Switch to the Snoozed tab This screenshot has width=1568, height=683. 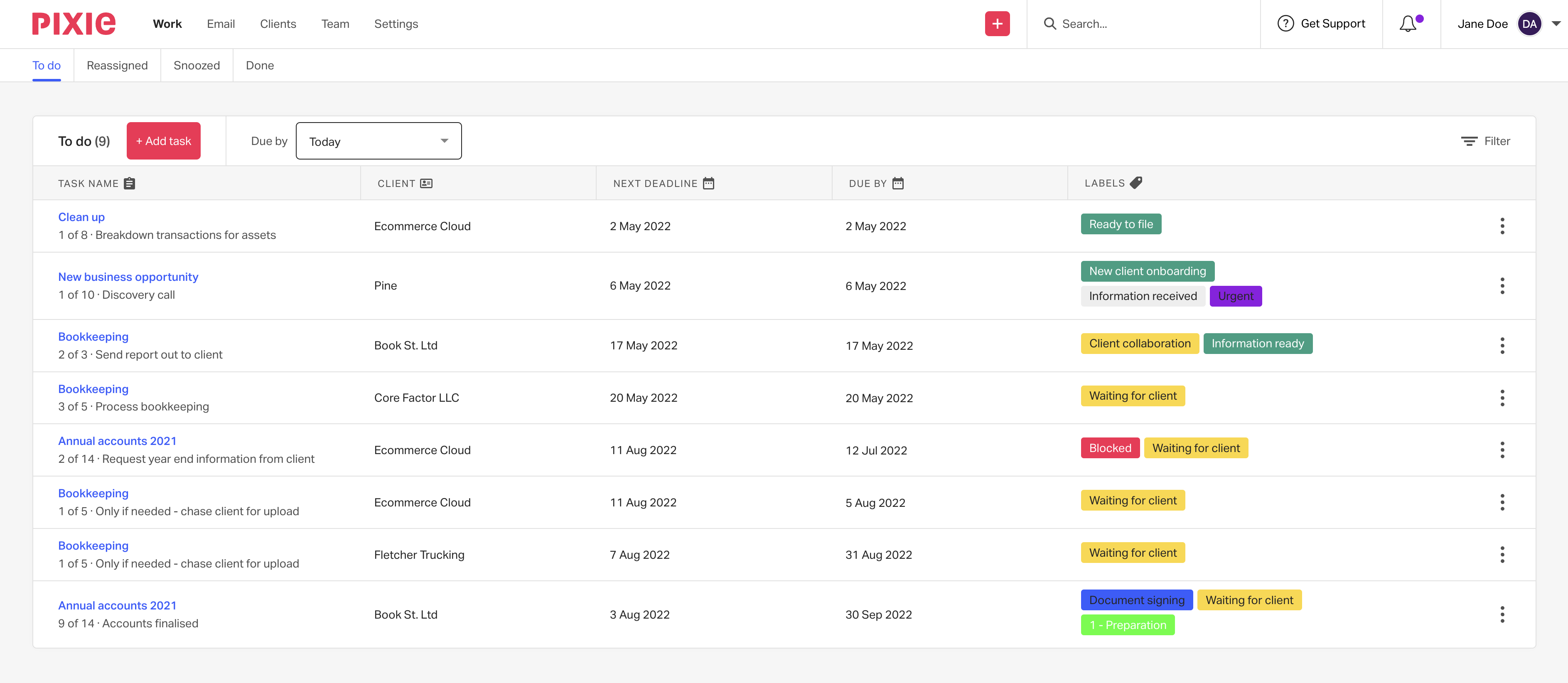(197, 65)
